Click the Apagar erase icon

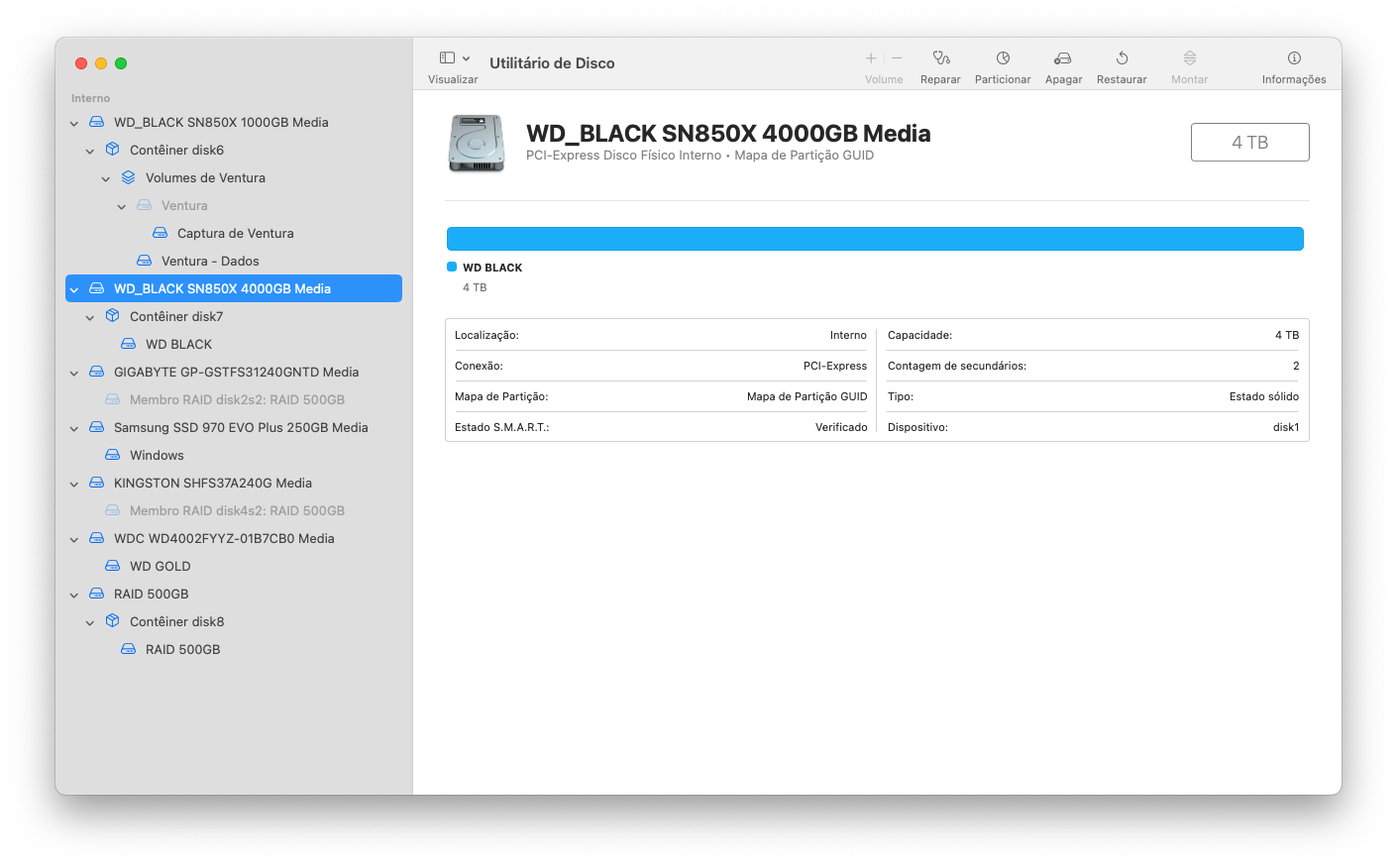[1063, 58]
